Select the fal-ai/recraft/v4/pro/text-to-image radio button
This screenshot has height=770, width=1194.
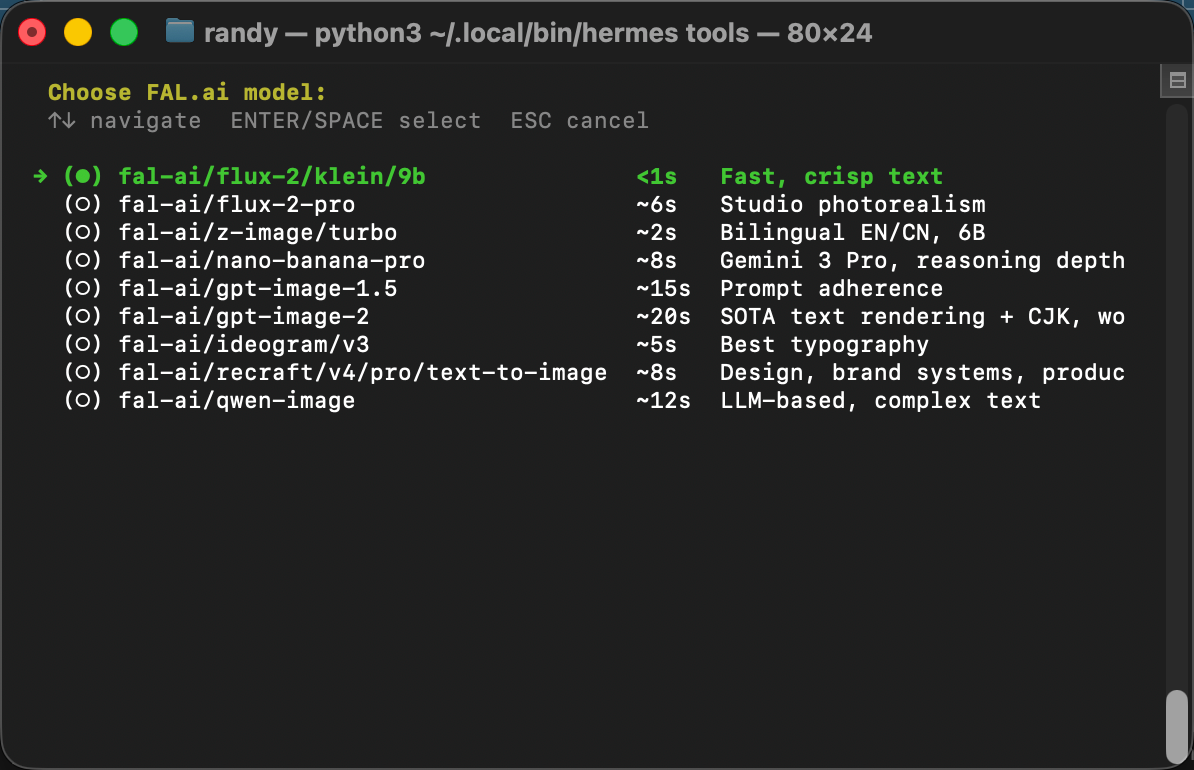coord(82,372)
